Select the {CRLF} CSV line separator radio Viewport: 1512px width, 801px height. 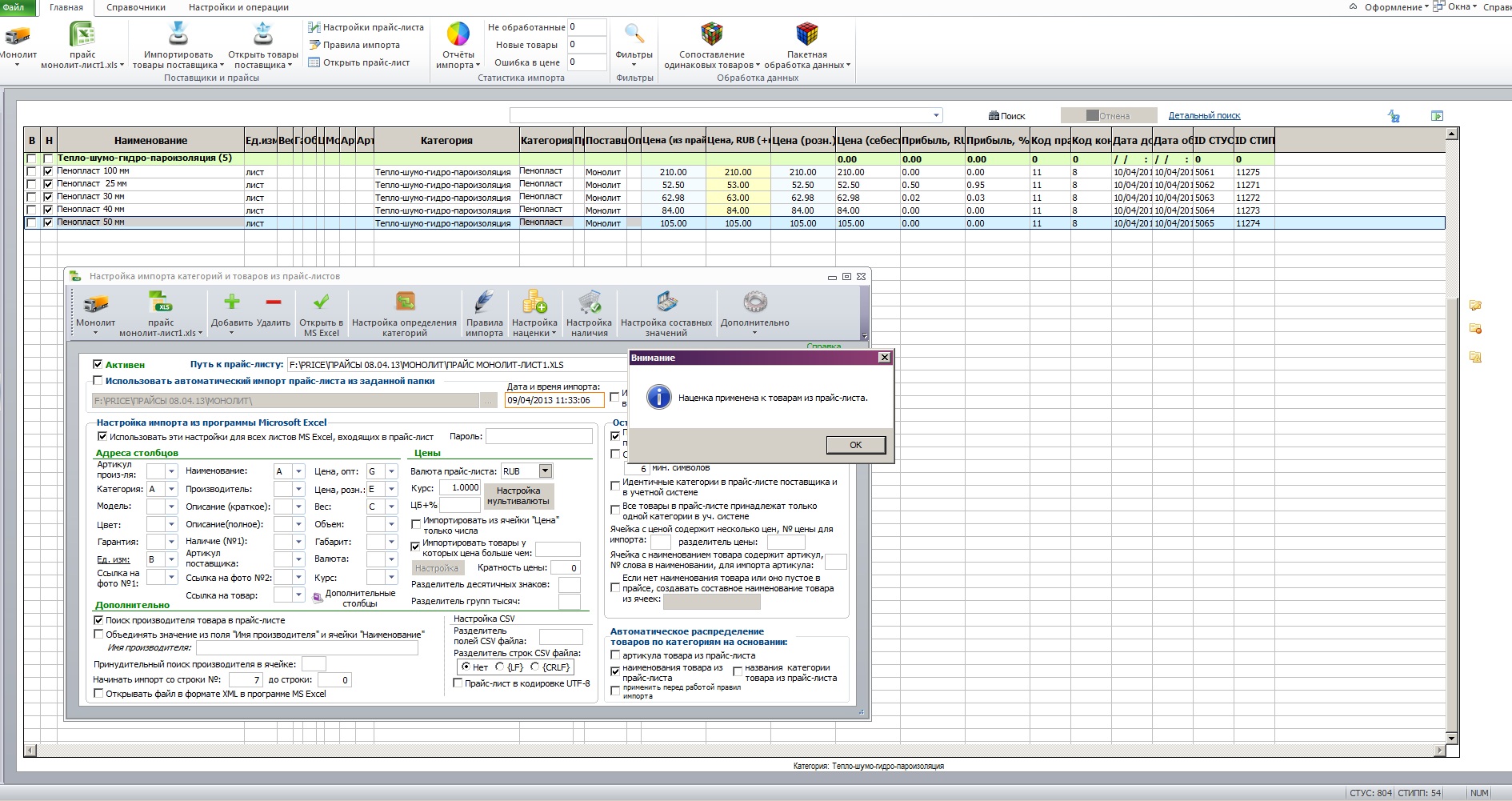coord(534,667)
